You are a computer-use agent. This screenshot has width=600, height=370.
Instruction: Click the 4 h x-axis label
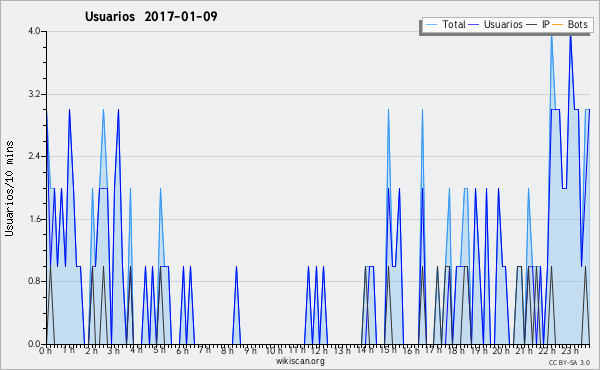(137, 350)
